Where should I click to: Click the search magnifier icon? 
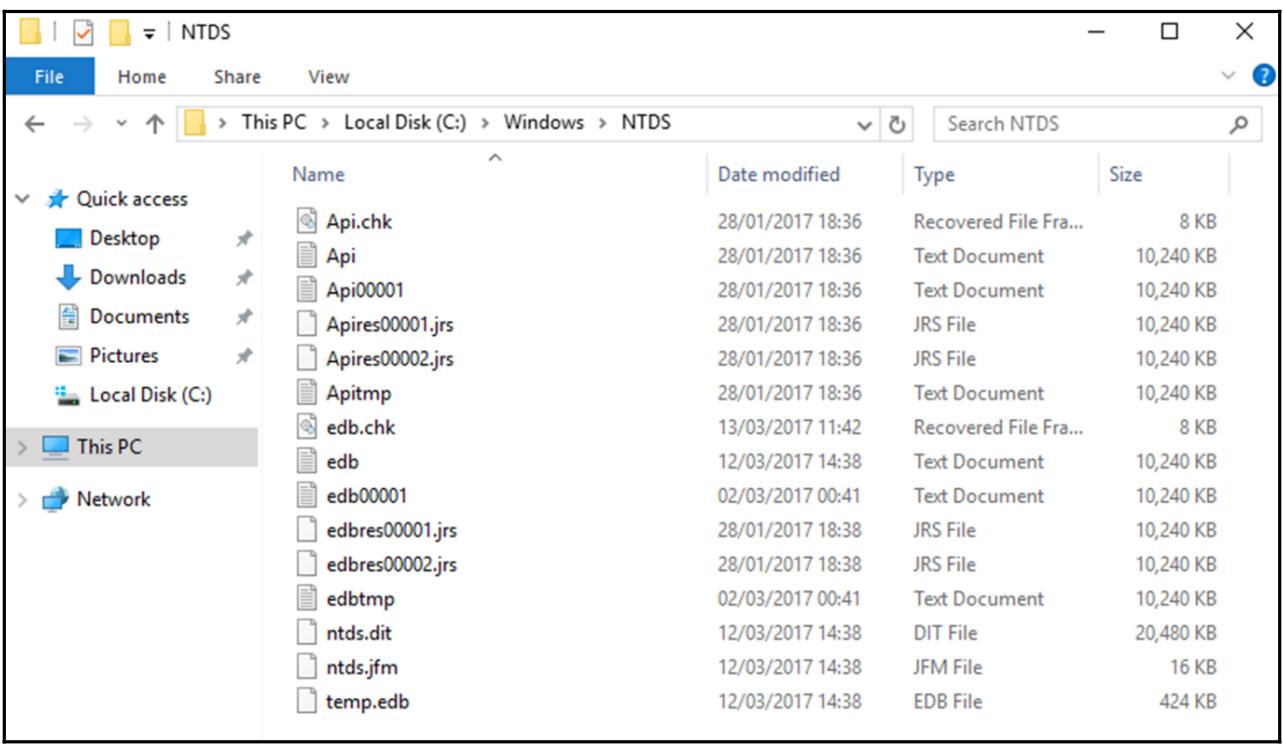click(1238, 124)
